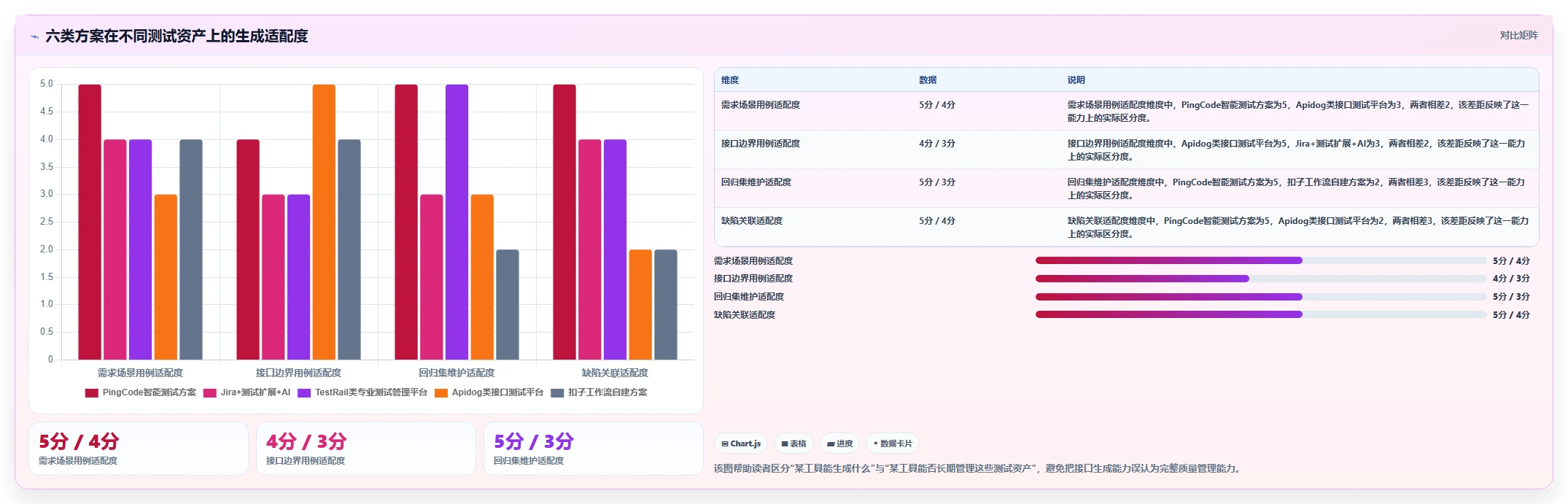1568x504 pixels.
Task: Click orange Apidog bar in 接口边界用例适配度 group
Action: [x=324, y=222]
